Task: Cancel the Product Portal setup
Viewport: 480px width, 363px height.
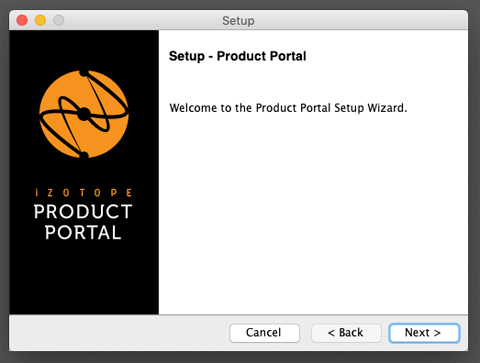Action: tap(264, 333)
